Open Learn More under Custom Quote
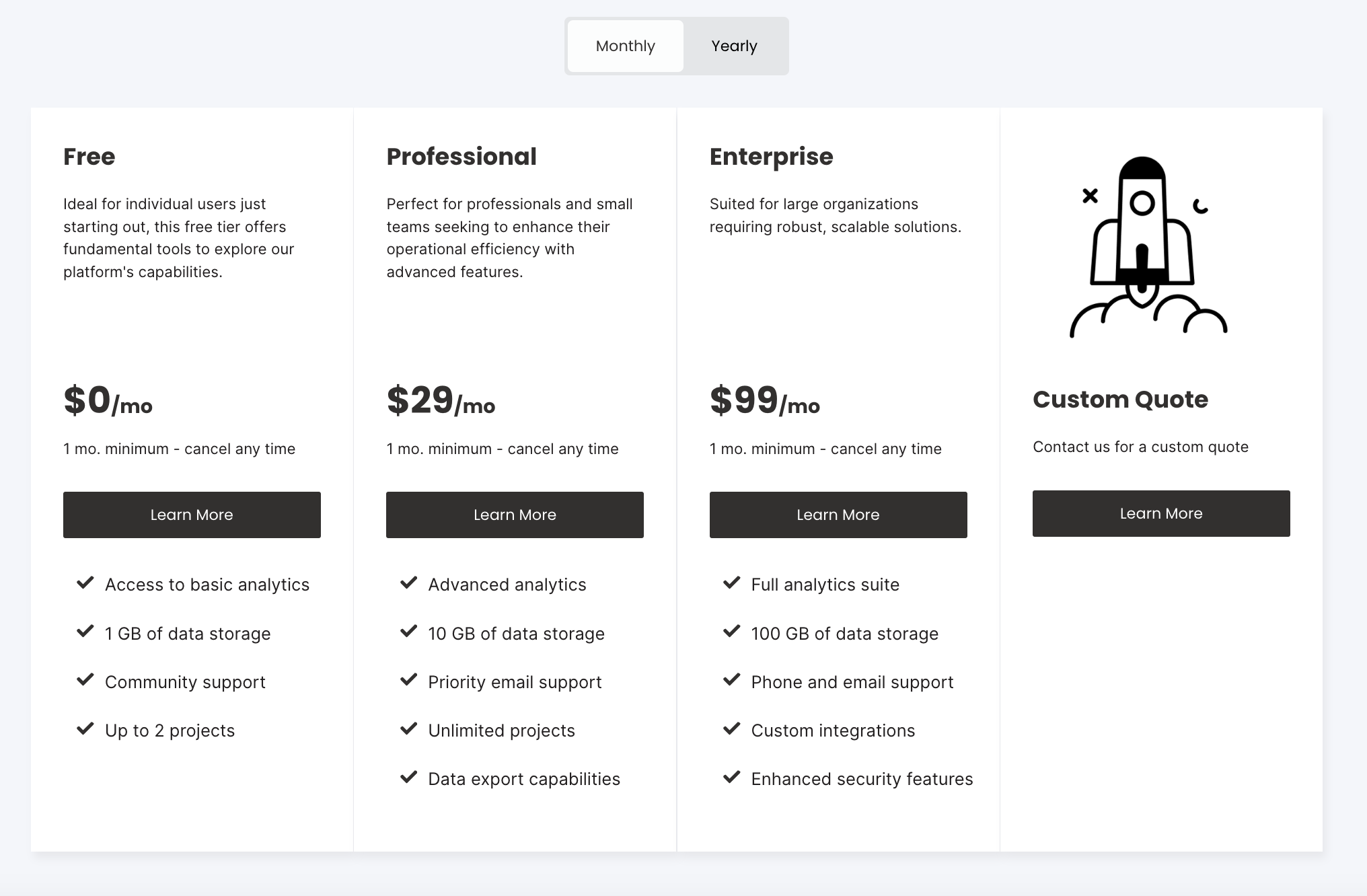 point(1161,513)
